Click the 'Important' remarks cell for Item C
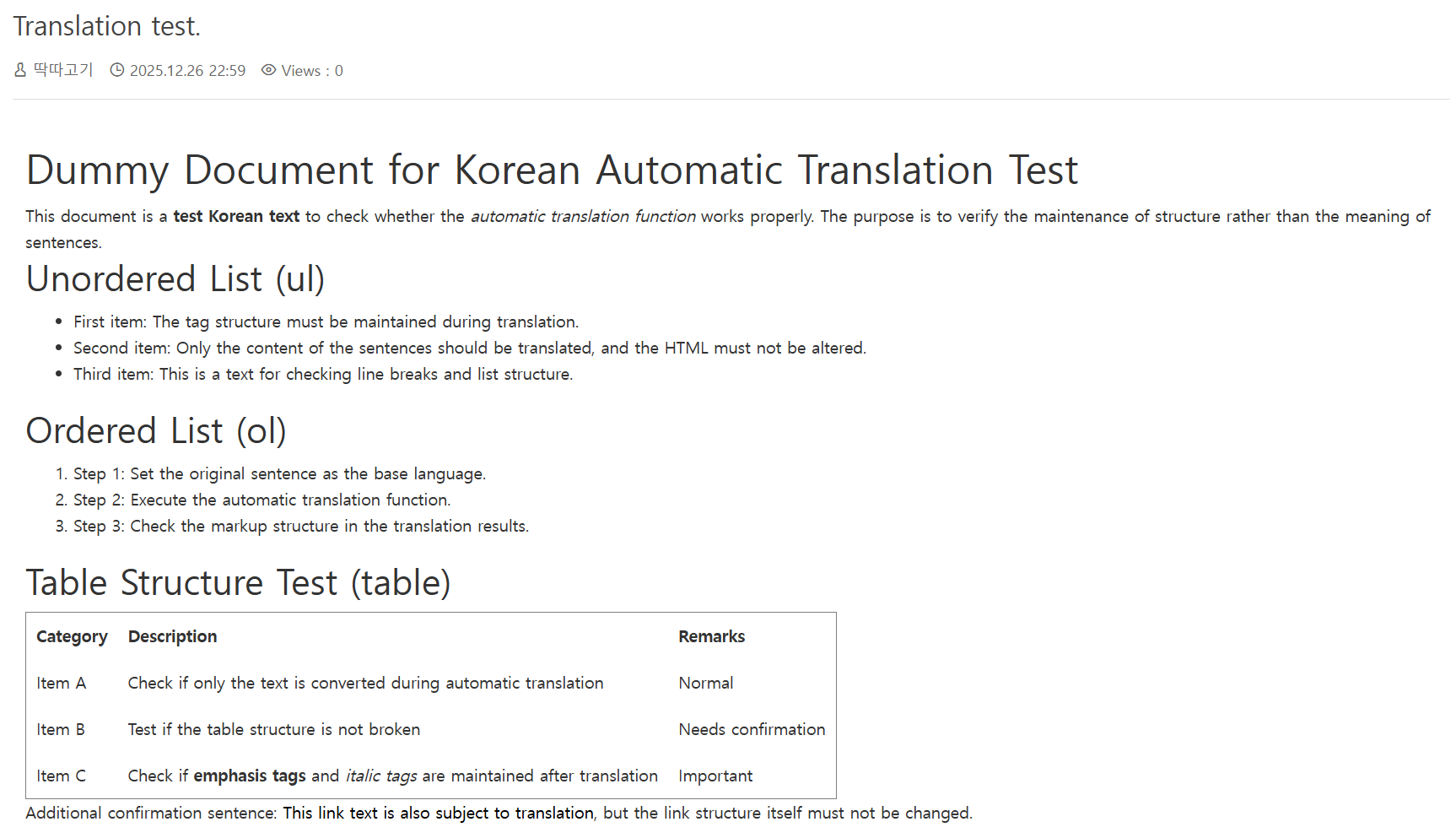 (x=715, y=776)
